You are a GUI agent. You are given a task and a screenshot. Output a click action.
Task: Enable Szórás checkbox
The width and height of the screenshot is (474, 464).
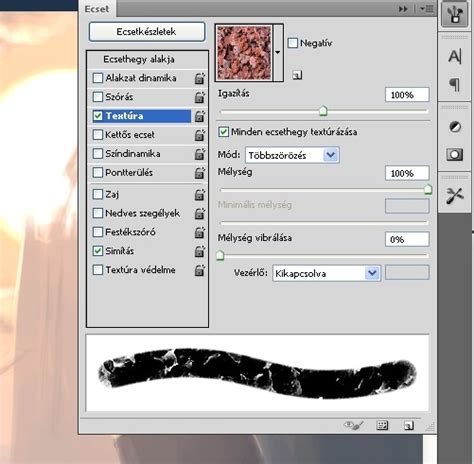click(x=98, y=97)
